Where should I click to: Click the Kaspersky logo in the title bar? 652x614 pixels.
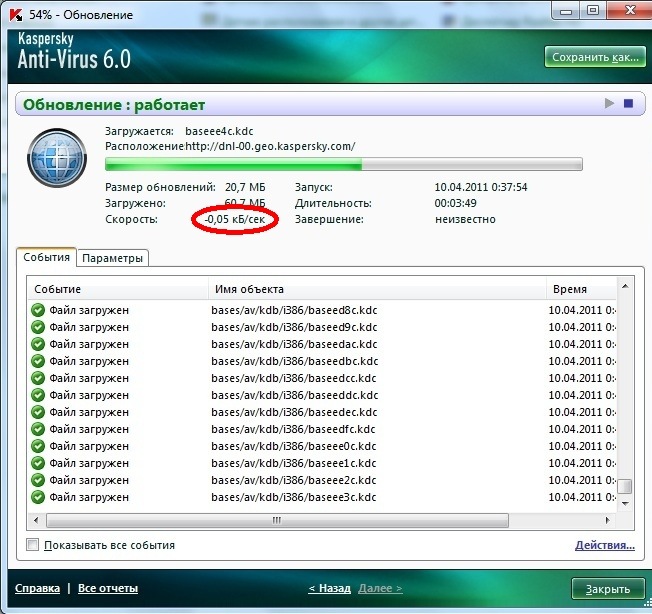(16, 15)
